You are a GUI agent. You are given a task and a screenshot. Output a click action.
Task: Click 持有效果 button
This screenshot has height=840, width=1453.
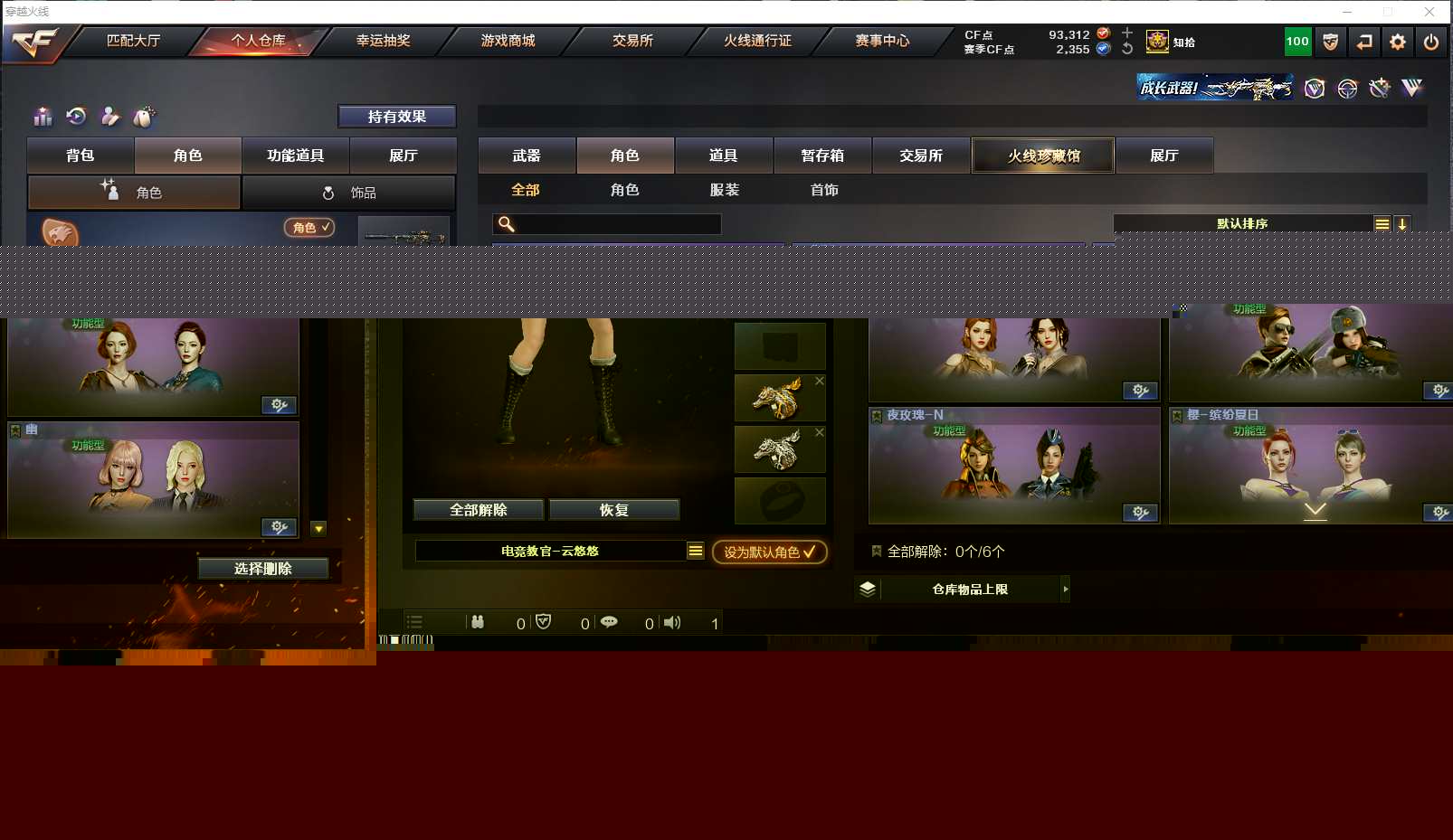pos(397,117)
